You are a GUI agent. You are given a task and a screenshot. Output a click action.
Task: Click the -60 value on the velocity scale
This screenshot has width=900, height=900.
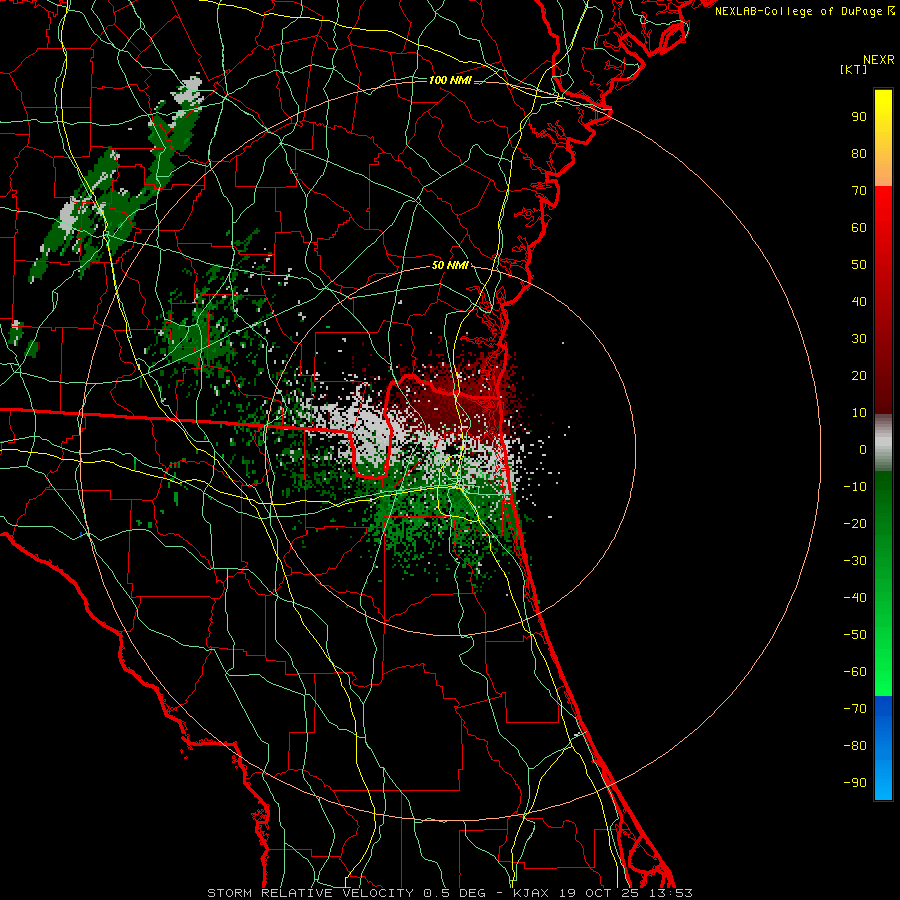(855, 672)
